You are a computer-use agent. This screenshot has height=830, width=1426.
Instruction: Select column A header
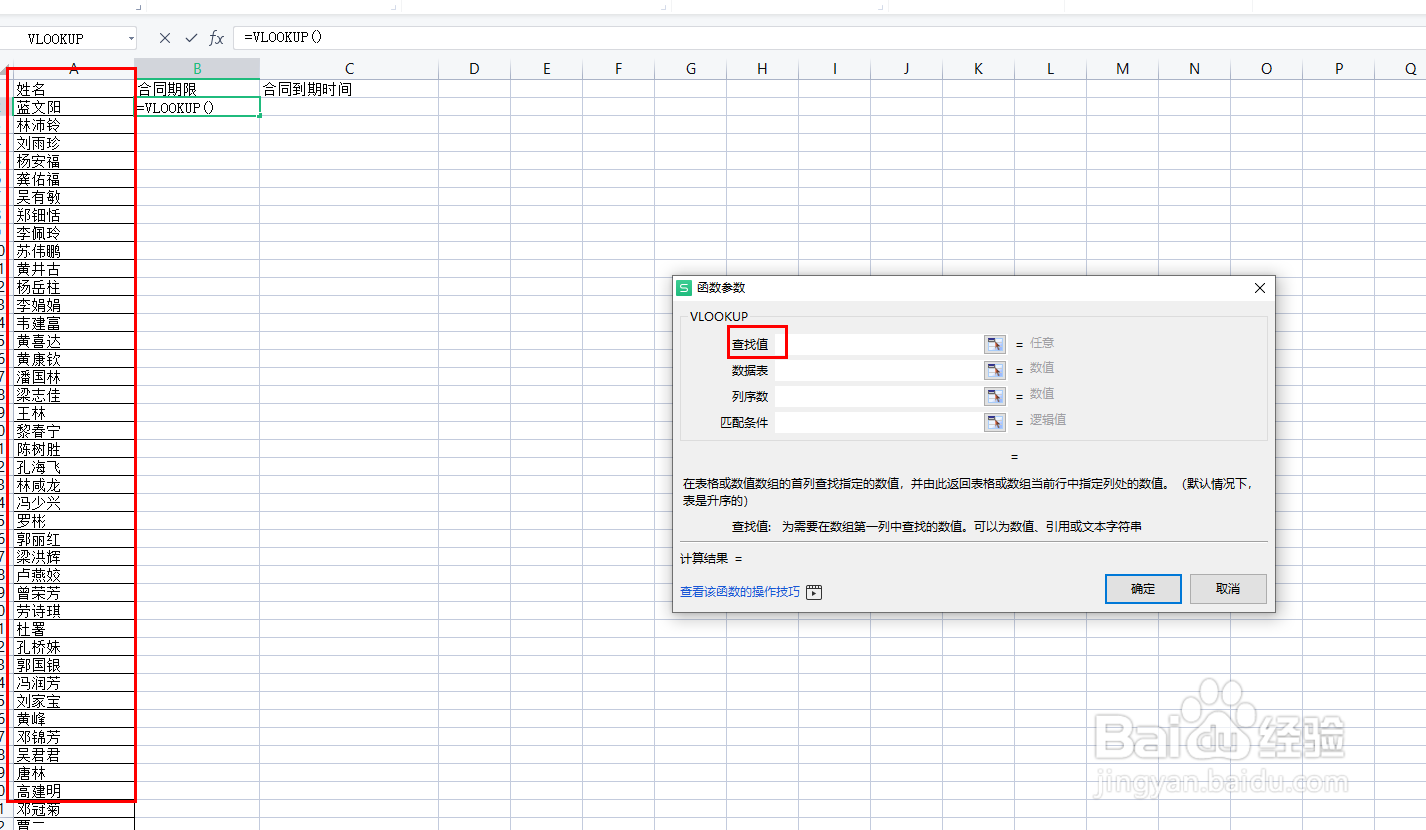(73, 69)
